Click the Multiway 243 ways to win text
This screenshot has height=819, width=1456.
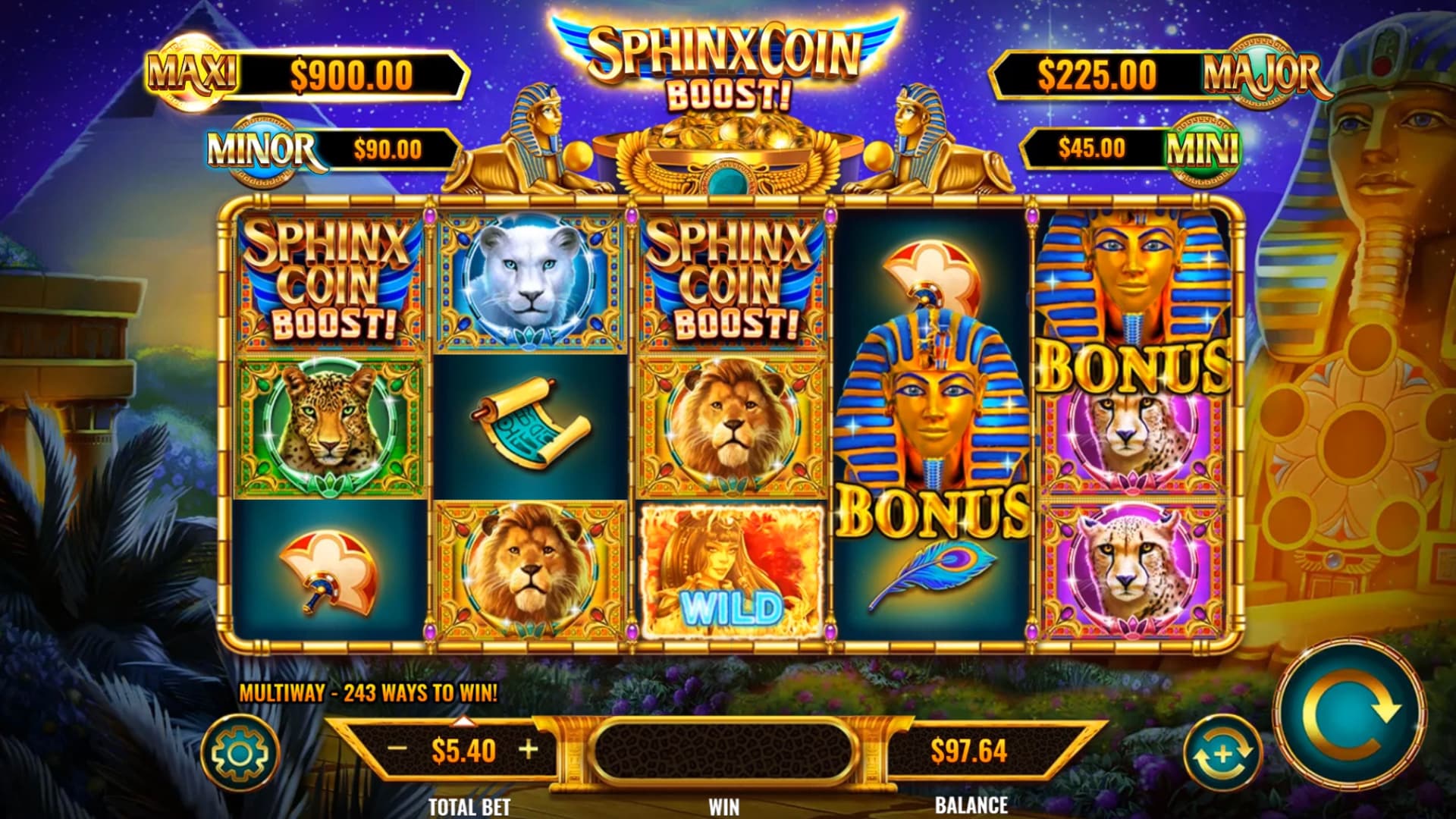[x=369, y=692]
